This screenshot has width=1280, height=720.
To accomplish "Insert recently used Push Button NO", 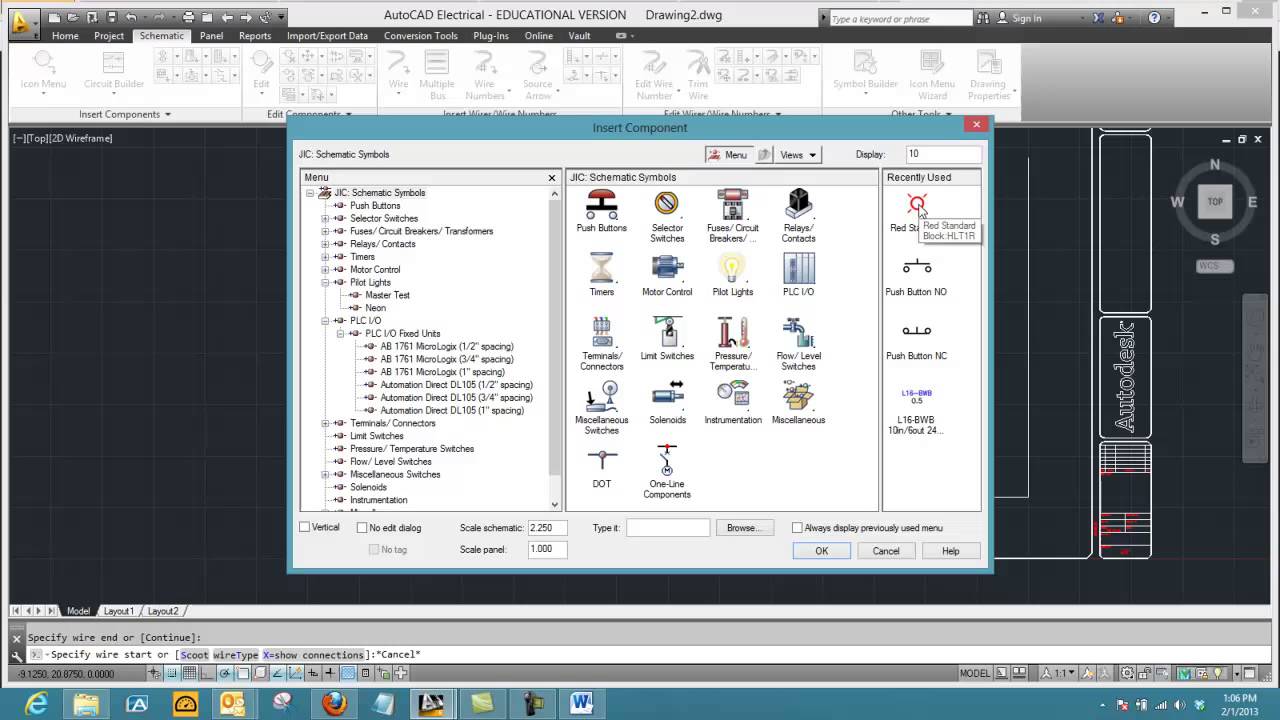I will (x=917, y=268).
